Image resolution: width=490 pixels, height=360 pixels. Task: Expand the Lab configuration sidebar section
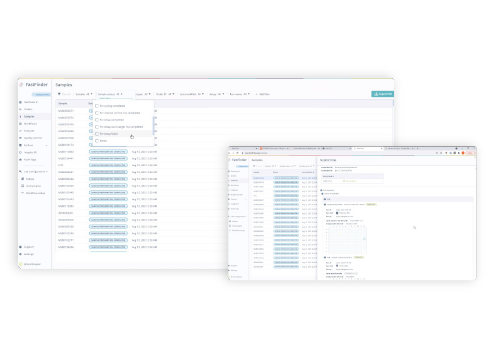(x=34, y=171)
